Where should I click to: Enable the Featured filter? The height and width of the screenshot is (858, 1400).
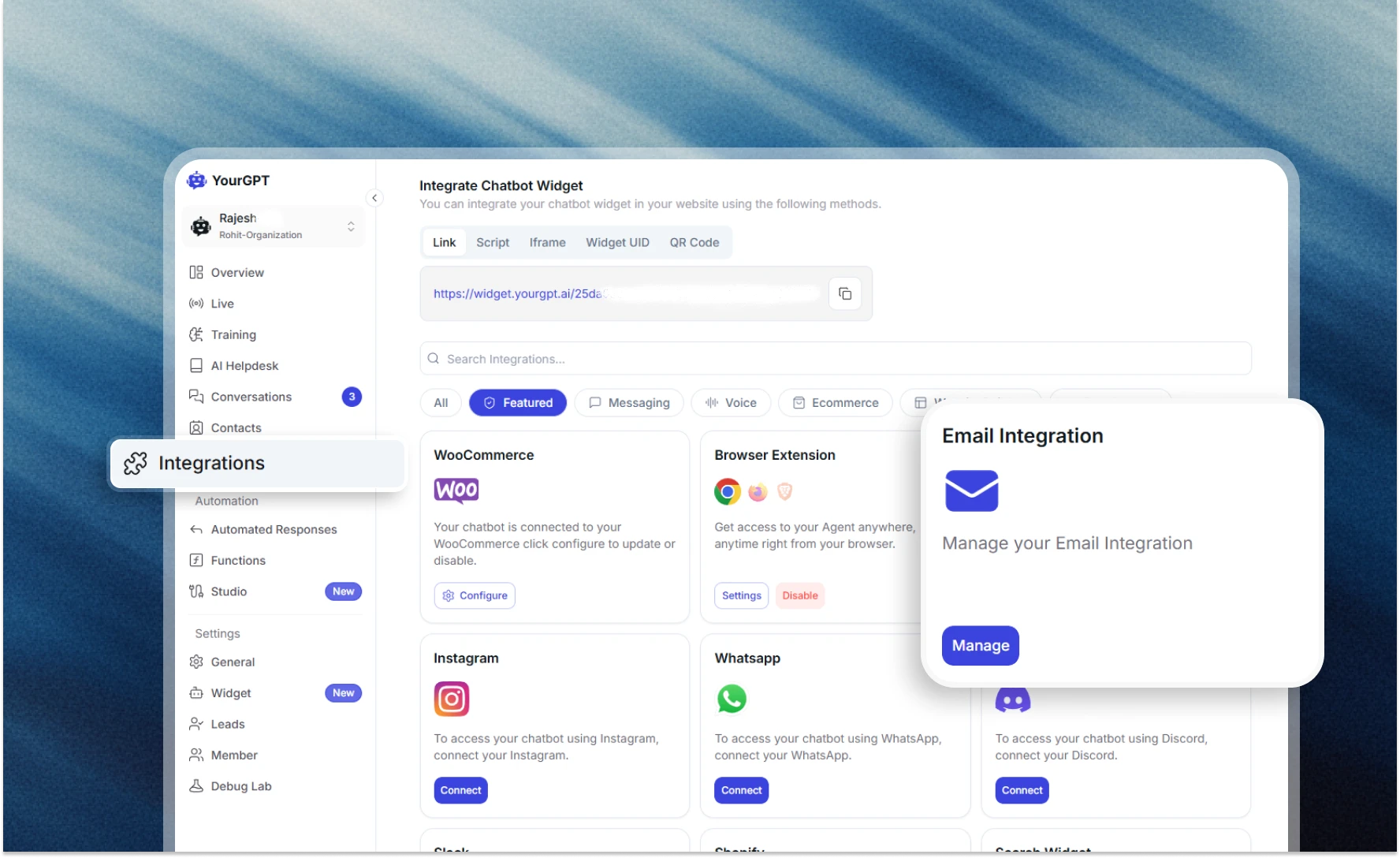(x=517, y=402)
